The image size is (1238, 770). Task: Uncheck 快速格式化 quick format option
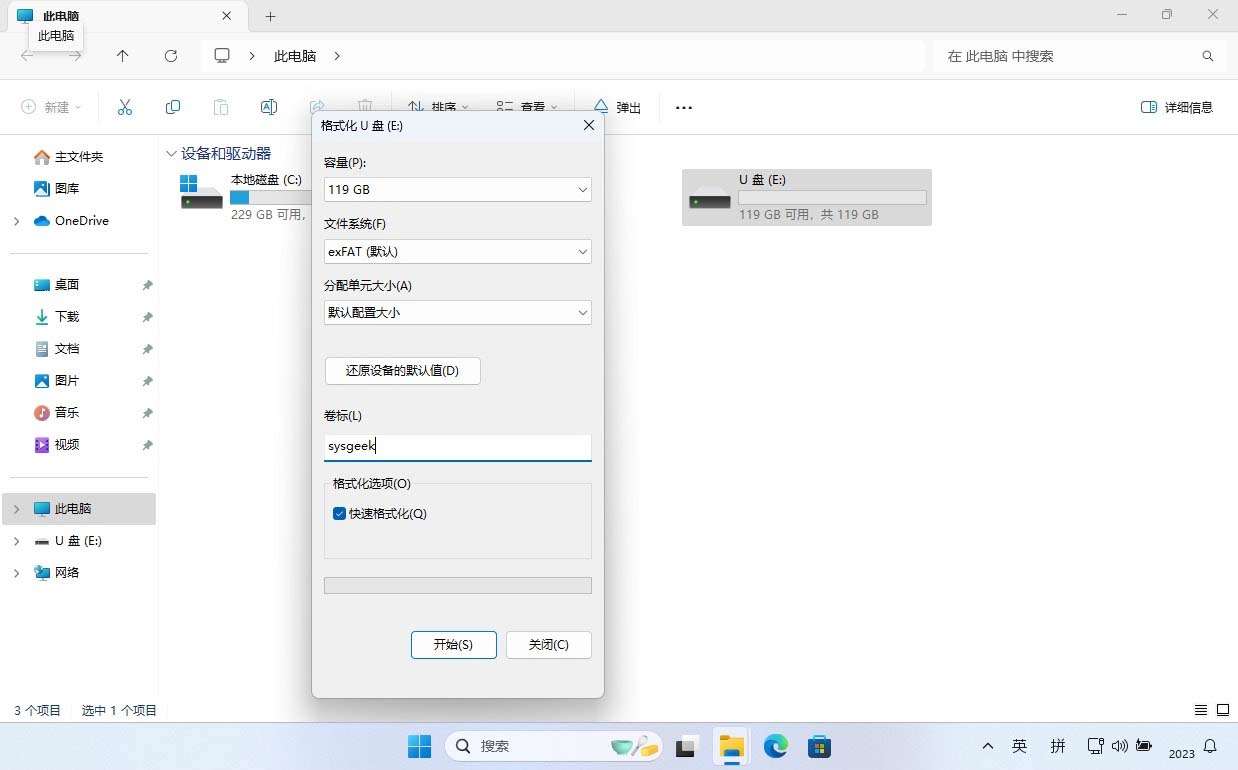click(x=340, y=513)
